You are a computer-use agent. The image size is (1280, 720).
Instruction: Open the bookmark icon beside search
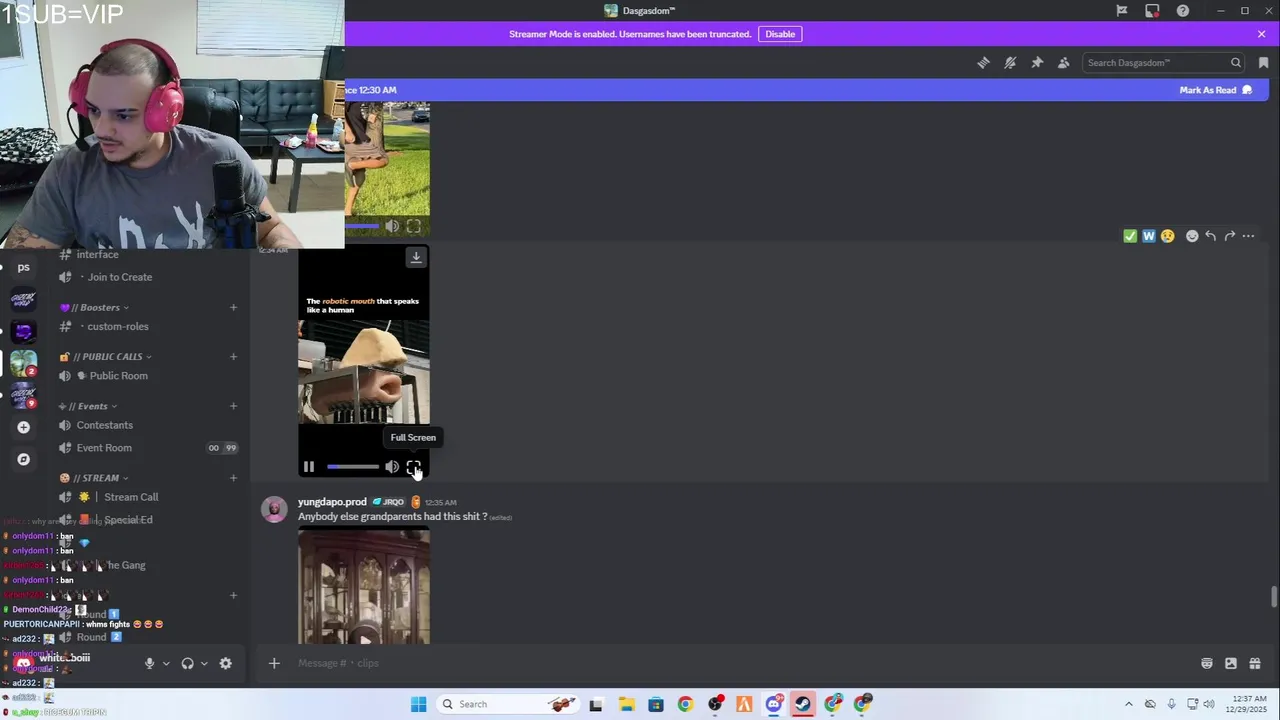(x=1263, y=63)
